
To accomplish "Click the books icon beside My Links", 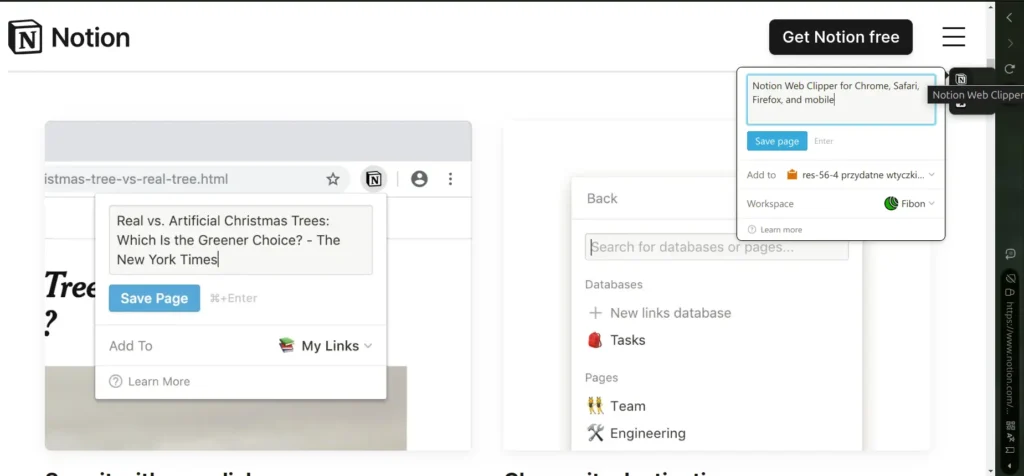I will [x=287, y=345].
